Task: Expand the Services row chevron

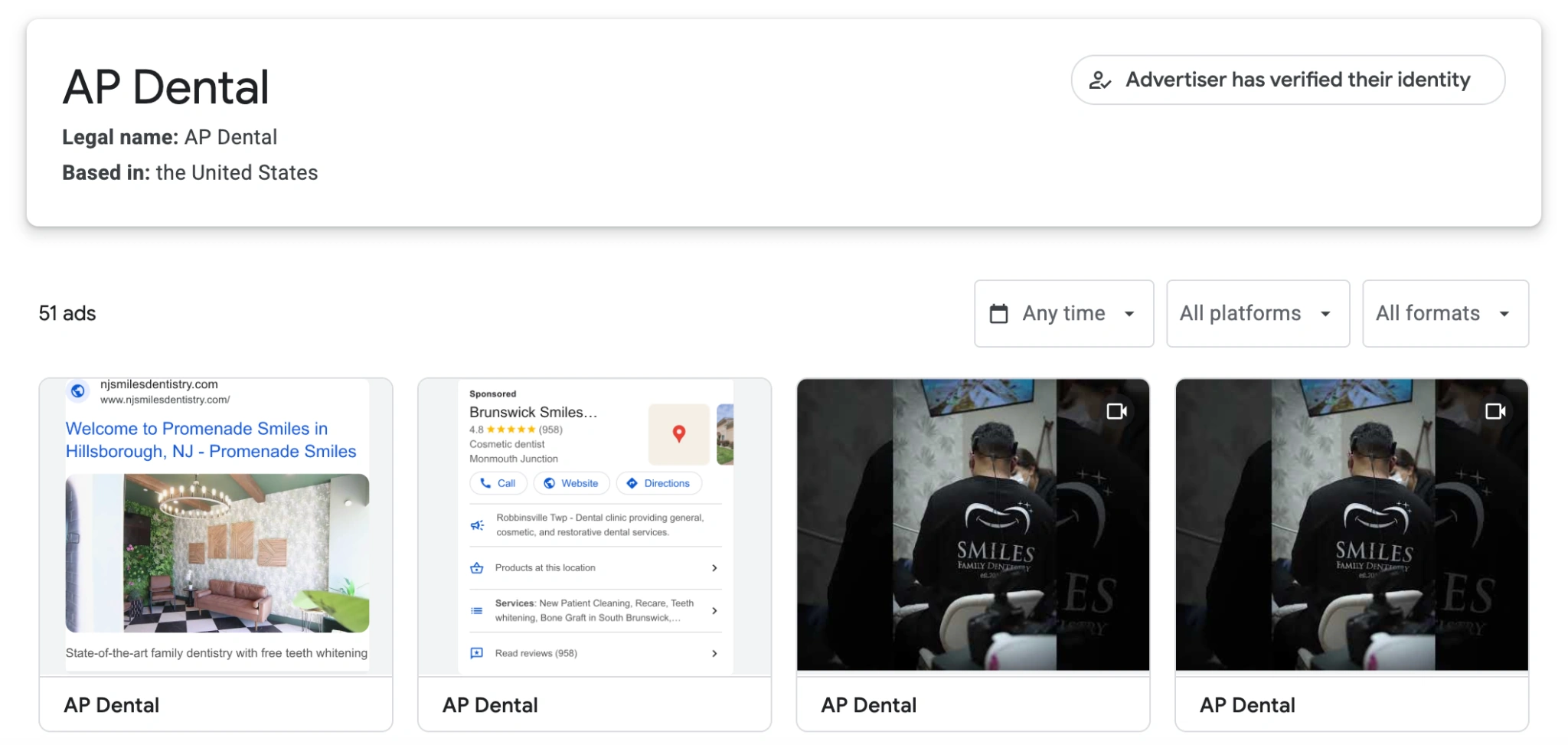Action: point(714,611)
